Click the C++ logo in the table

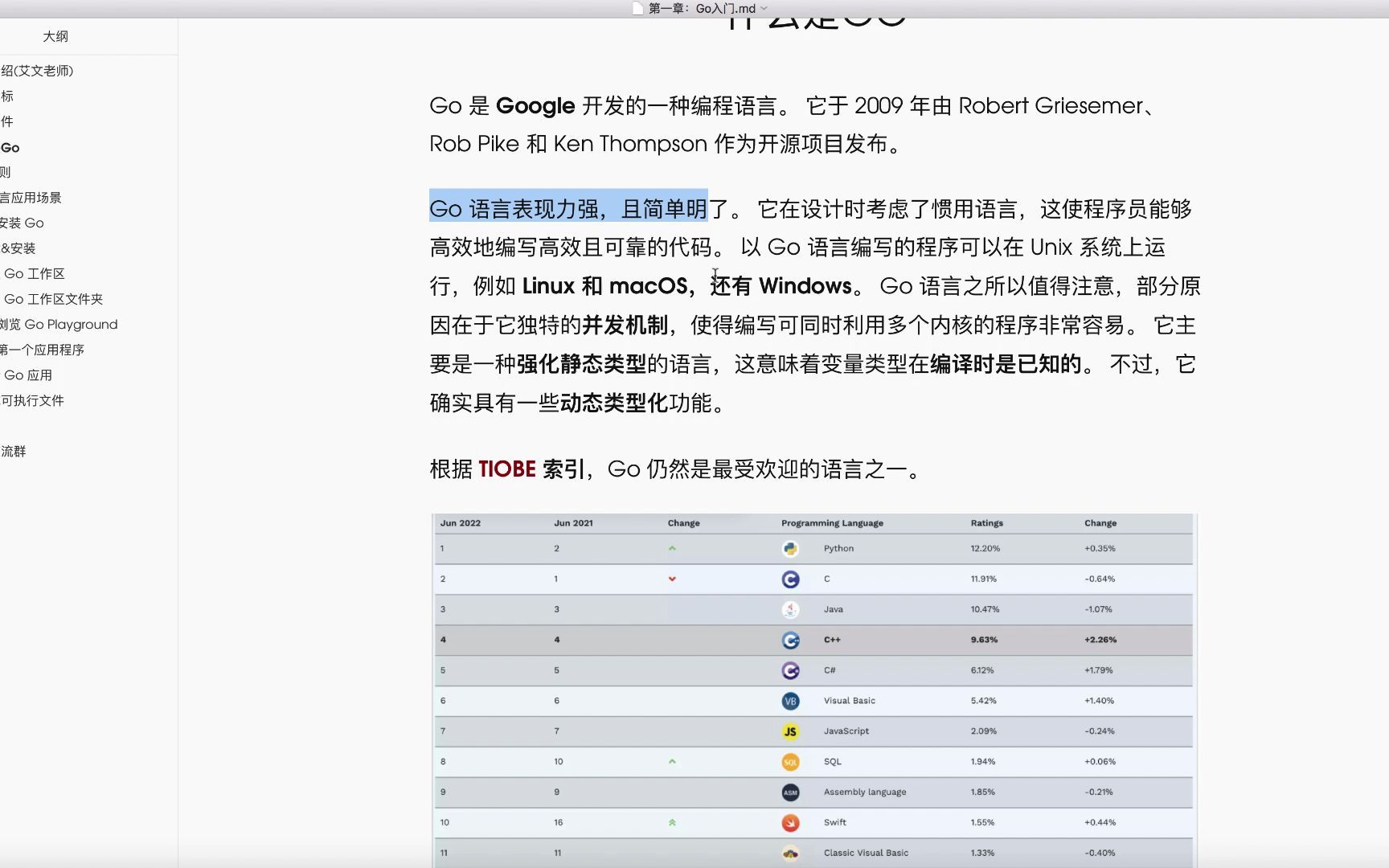(790, 641)
